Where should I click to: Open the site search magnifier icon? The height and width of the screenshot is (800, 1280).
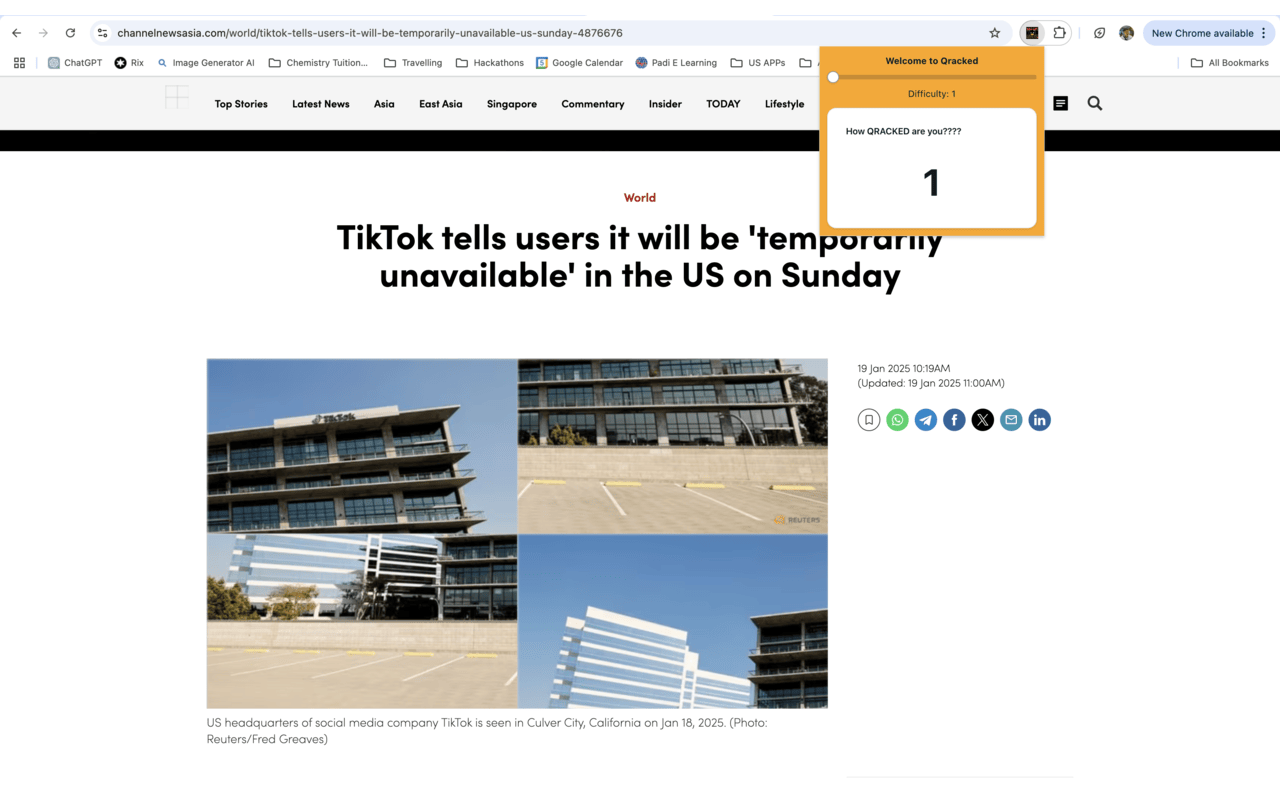pyautogui.click(x=1095, y=103)
